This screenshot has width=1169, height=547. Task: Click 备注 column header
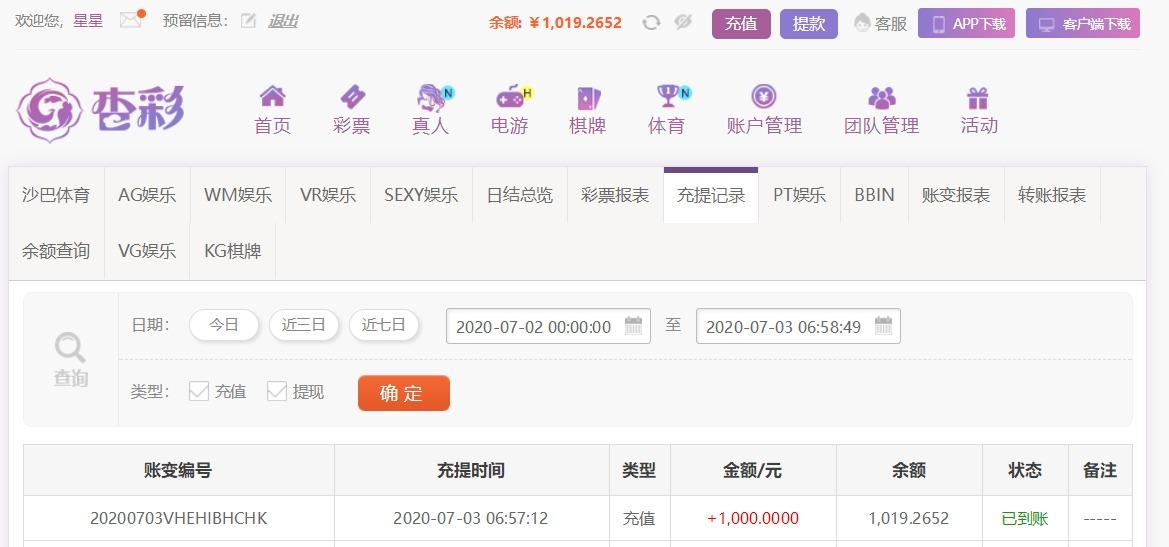coord(1100,470)
